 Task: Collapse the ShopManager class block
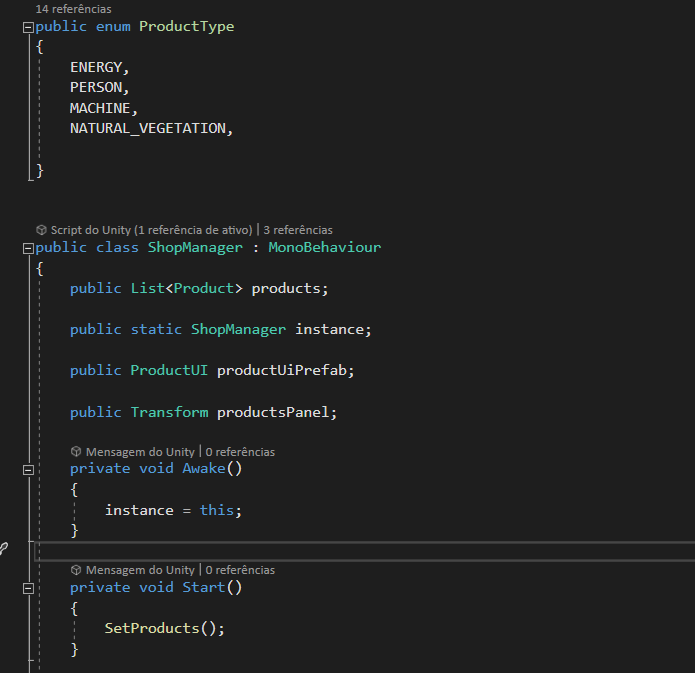coord(28,248)
